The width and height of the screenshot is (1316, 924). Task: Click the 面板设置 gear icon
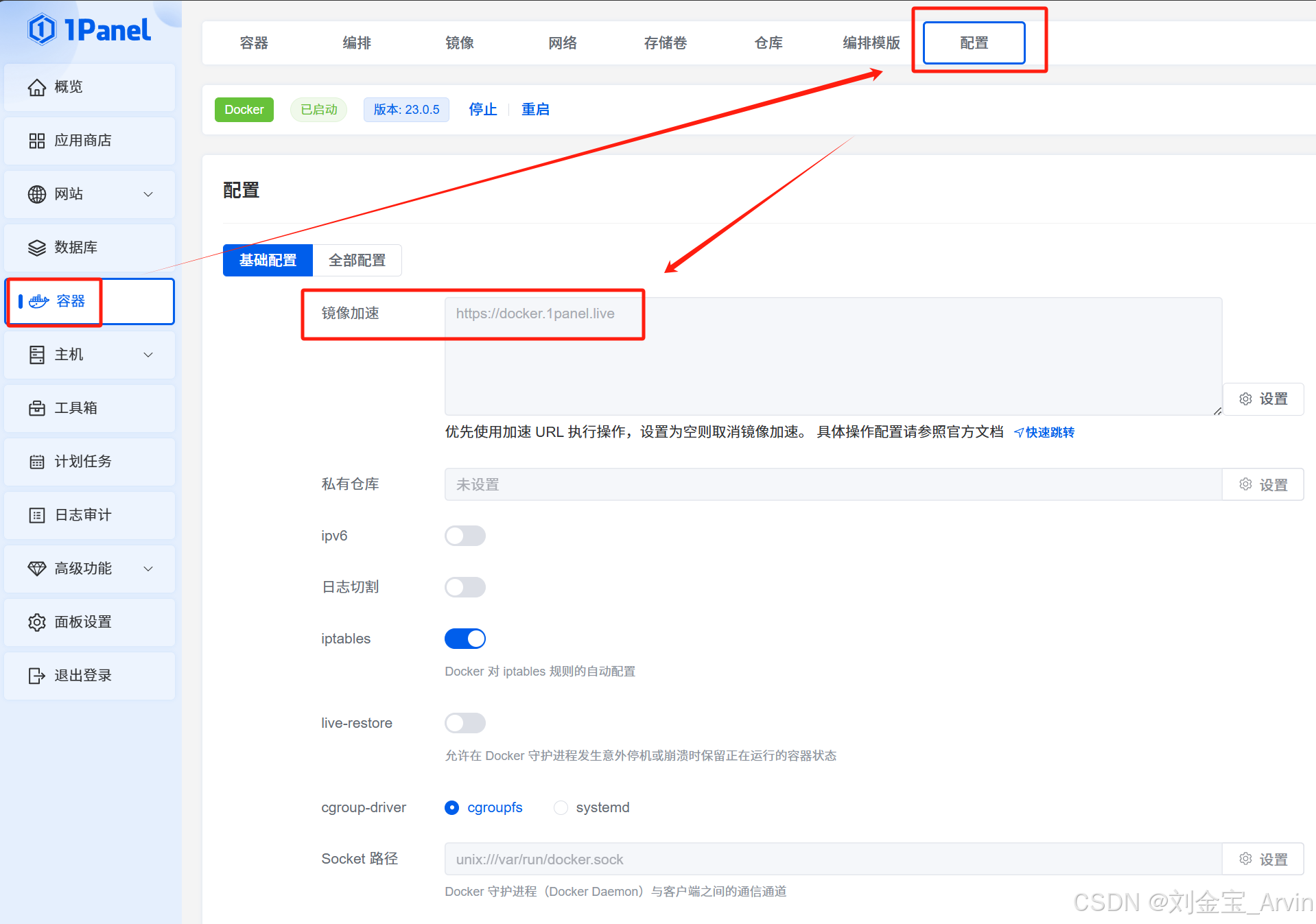pos(37,622)
